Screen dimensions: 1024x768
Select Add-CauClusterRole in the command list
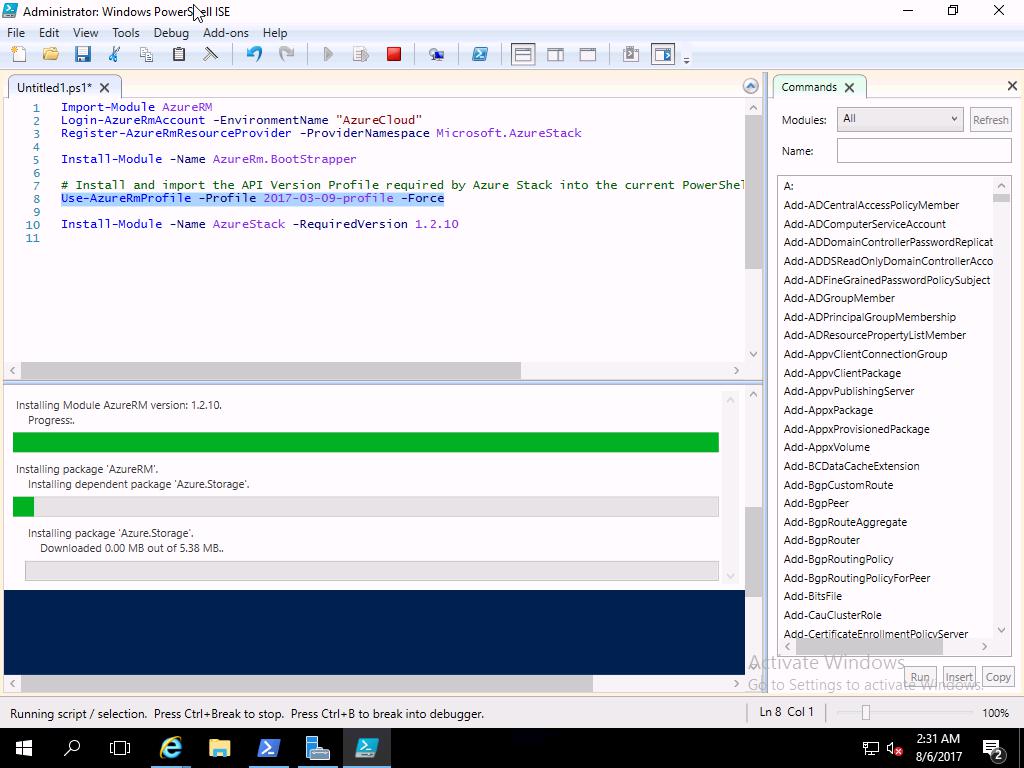833,615
